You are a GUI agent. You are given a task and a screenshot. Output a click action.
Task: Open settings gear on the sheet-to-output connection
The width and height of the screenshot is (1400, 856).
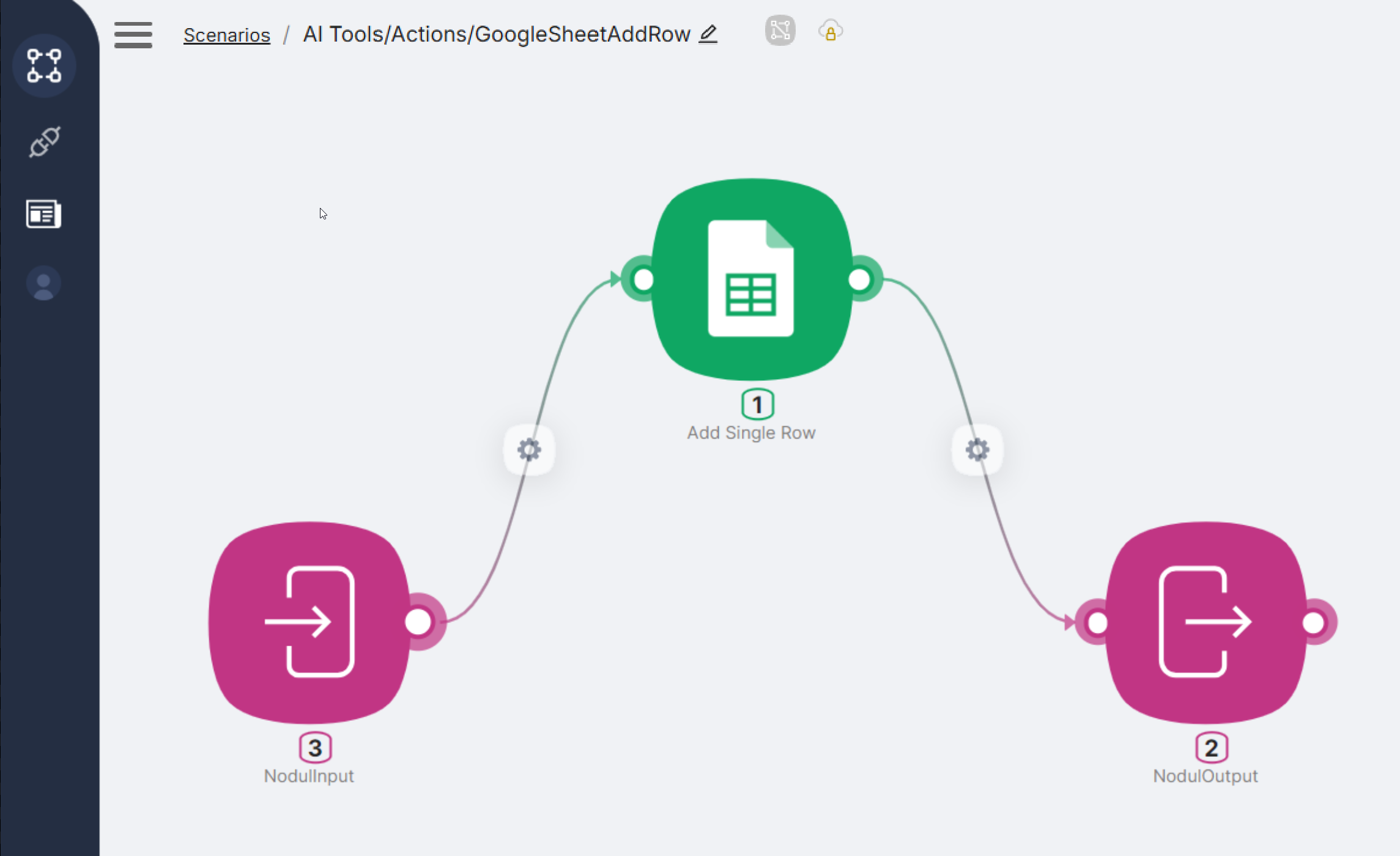click(x=977, y=450)
